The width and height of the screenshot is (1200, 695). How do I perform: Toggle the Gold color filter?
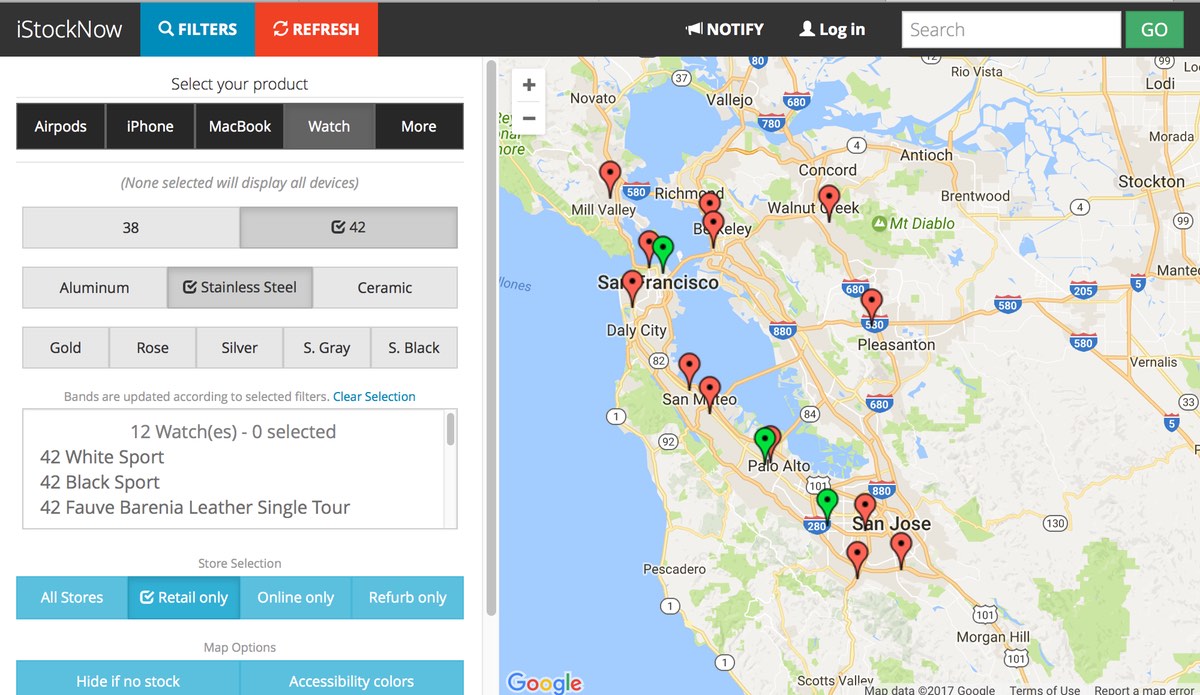coord(66,347)
